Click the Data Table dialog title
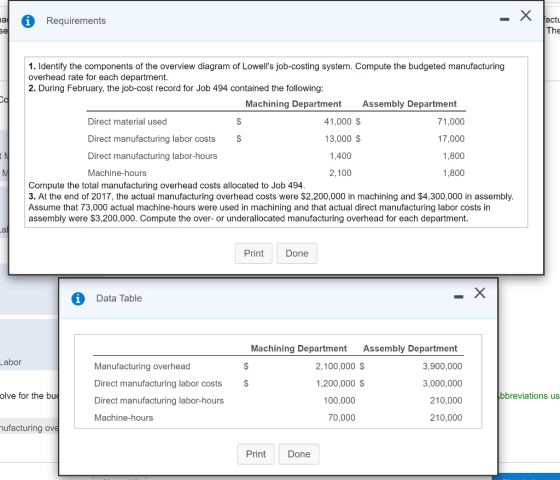 [x=119, y=298]
